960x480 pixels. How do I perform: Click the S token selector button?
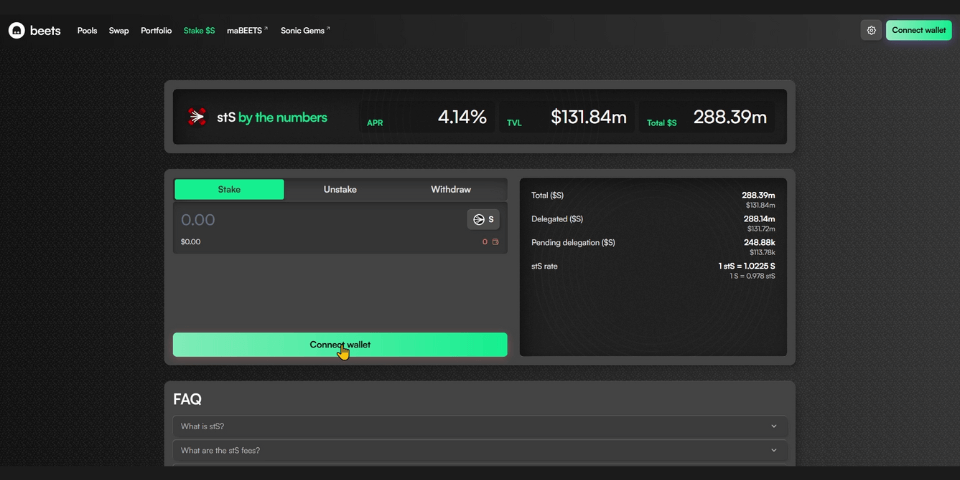pyautogui.click(x=482, y=219)
